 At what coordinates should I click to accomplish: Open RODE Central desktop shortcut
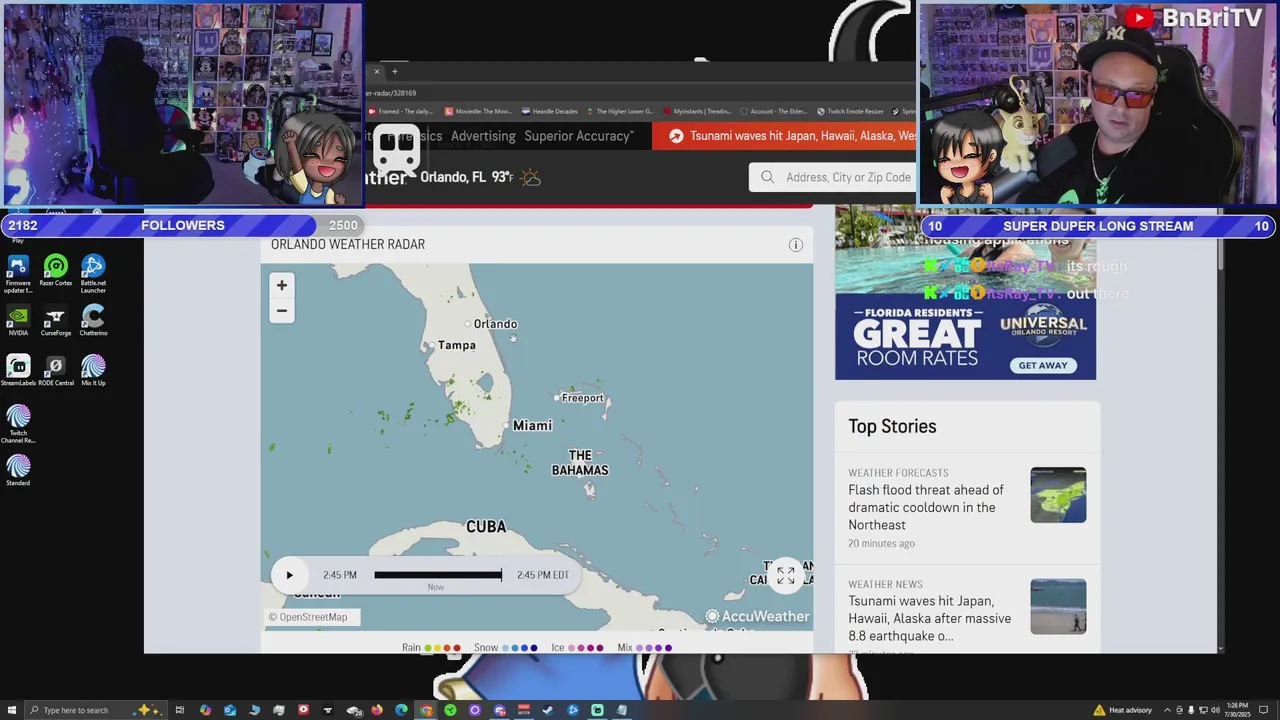pos(56,371)
